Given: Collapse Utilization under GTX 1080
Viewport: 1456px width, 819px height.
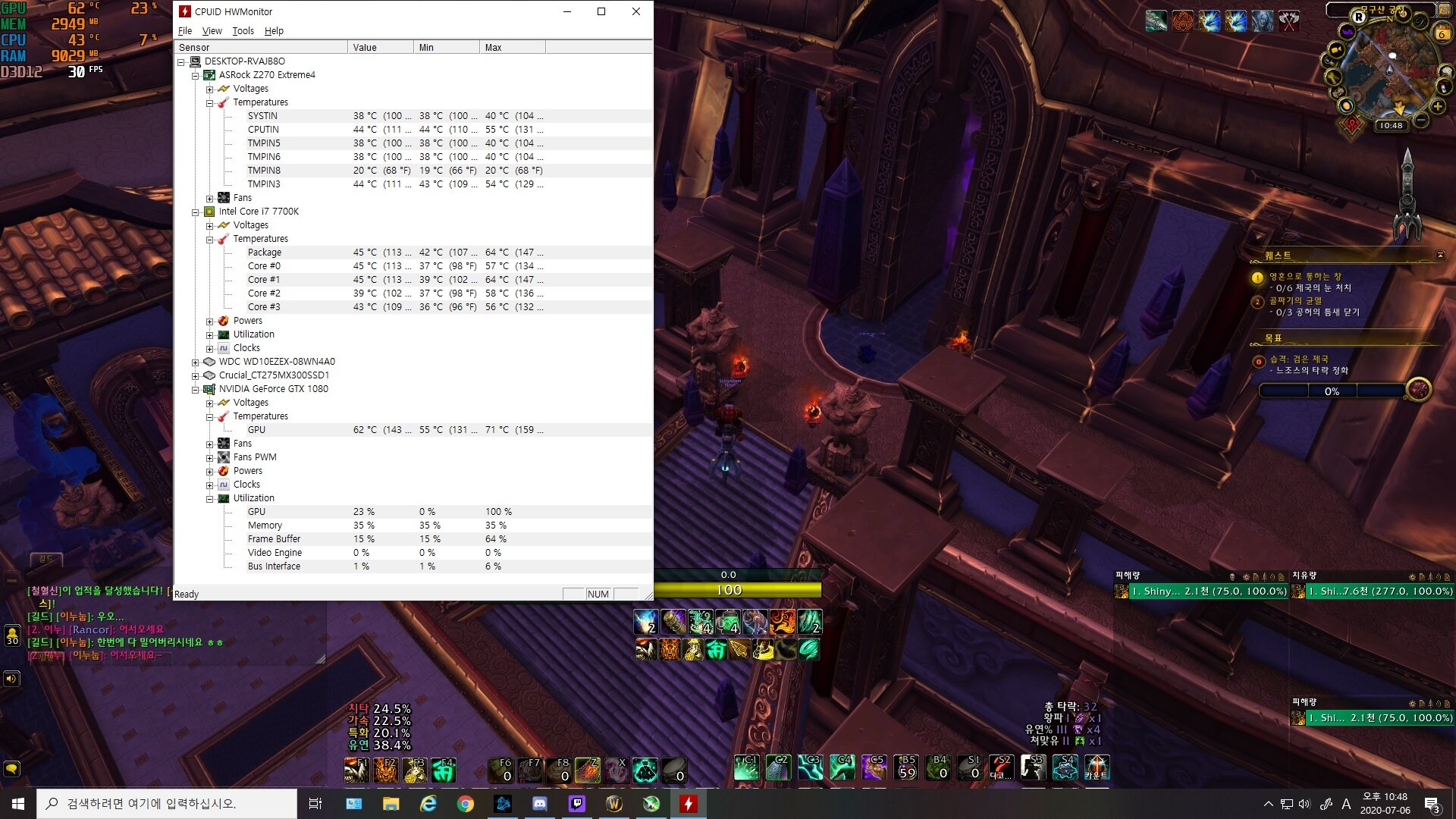Looking at the screenshot, I should point(210,498).
